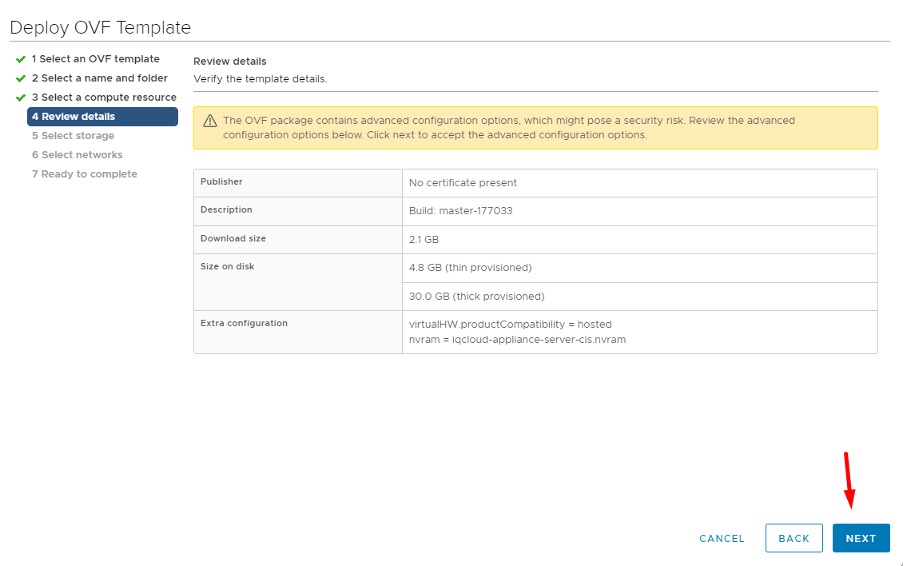
Task: Cancel the OVF deployment
Action: pos(722,538)
